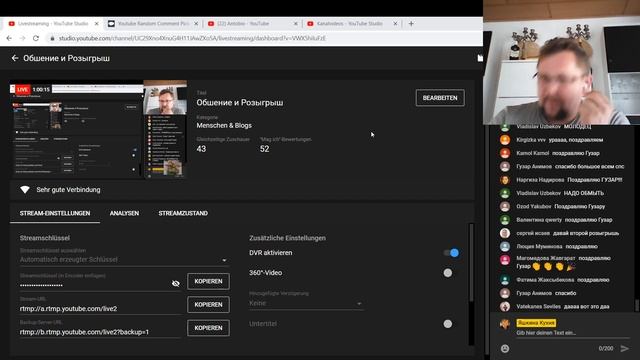Click the highlighted Яшкина Кухня channel name
The width and height of the screenshot is (640, 360).
tap(536, 323)
